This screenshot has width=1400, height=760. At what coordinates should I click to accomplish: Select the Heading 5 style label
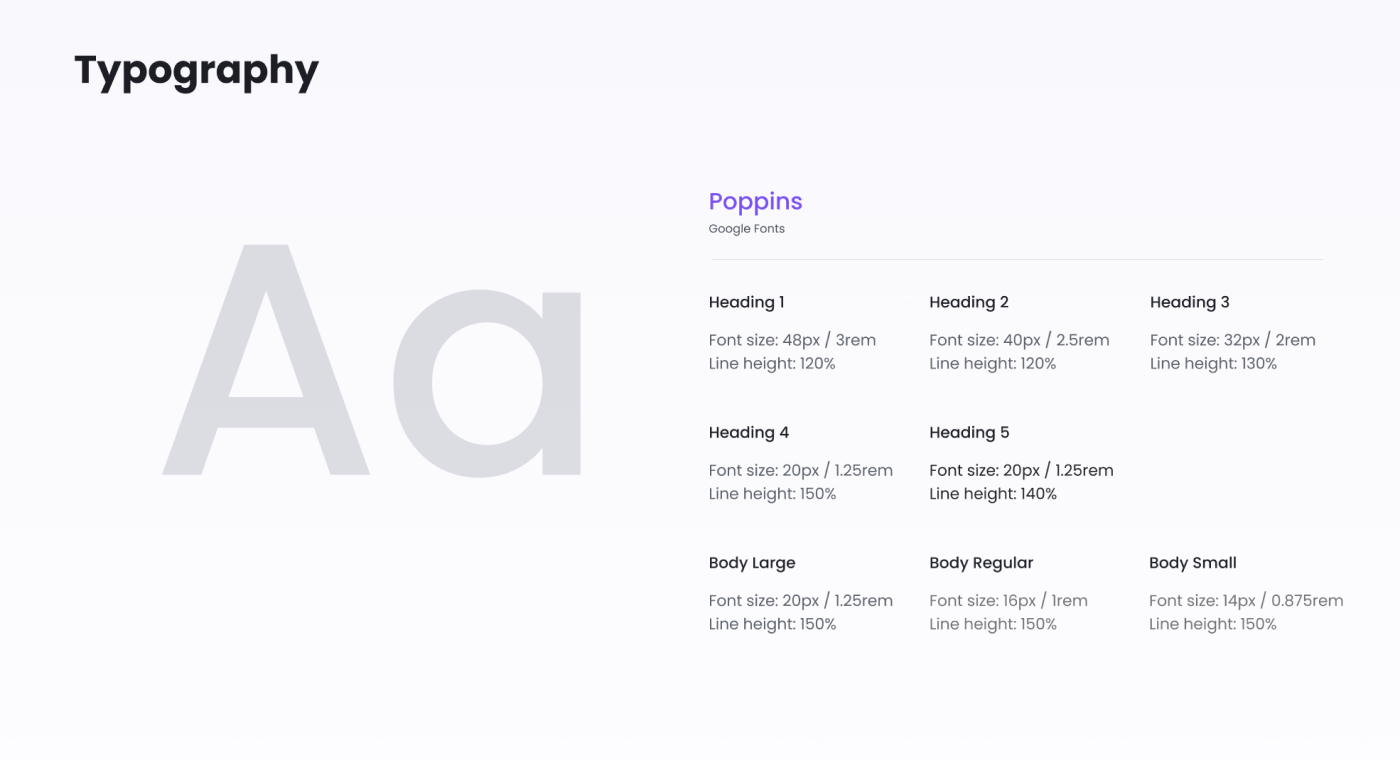point(969,432)
